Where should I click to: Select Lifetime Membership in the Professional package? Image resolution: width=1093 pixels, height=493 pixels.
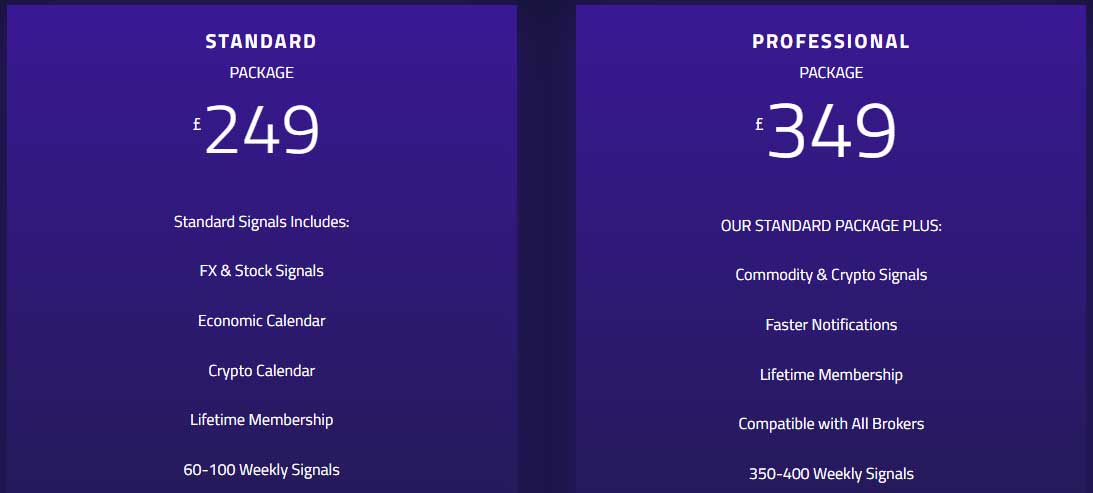click(x=831, y=375)
